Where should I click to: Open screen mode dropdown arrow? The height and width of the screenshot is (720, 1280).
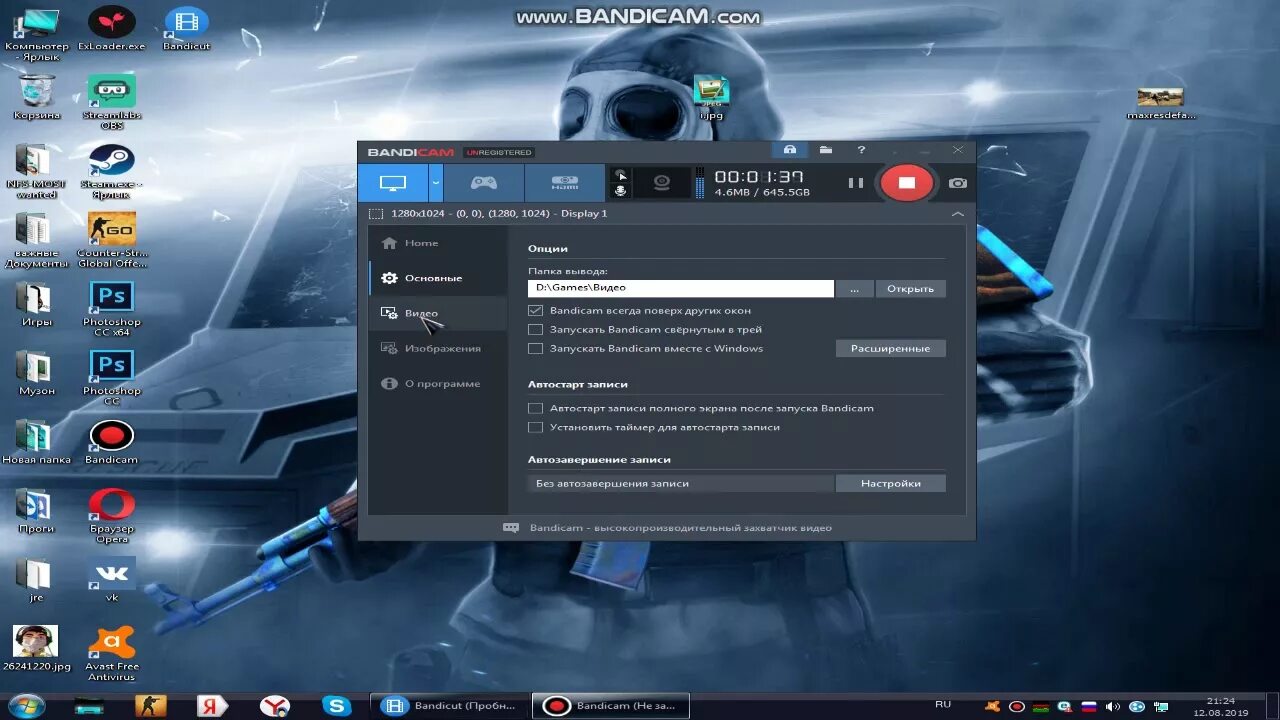(436, 183)
